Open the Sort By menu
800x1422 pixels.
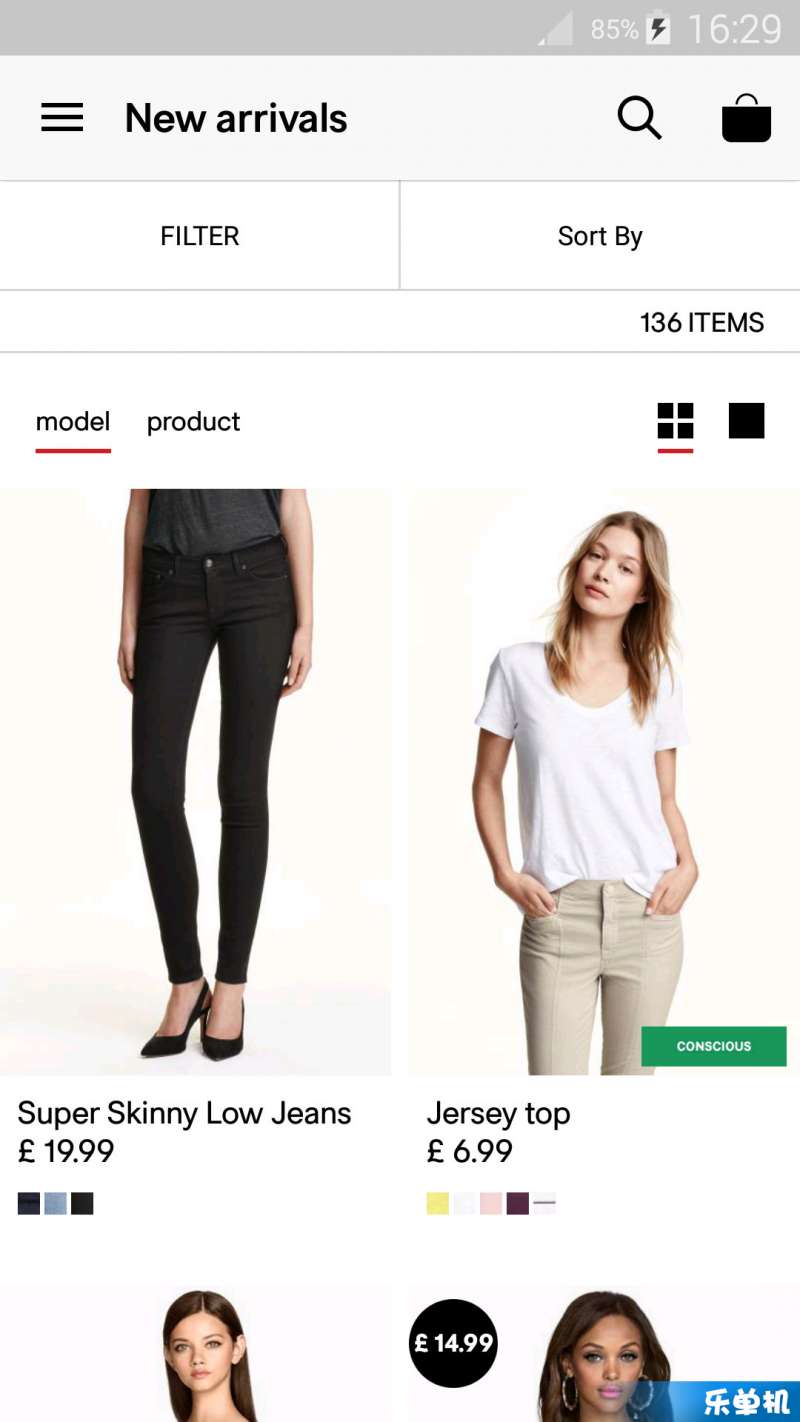point(600,236)
